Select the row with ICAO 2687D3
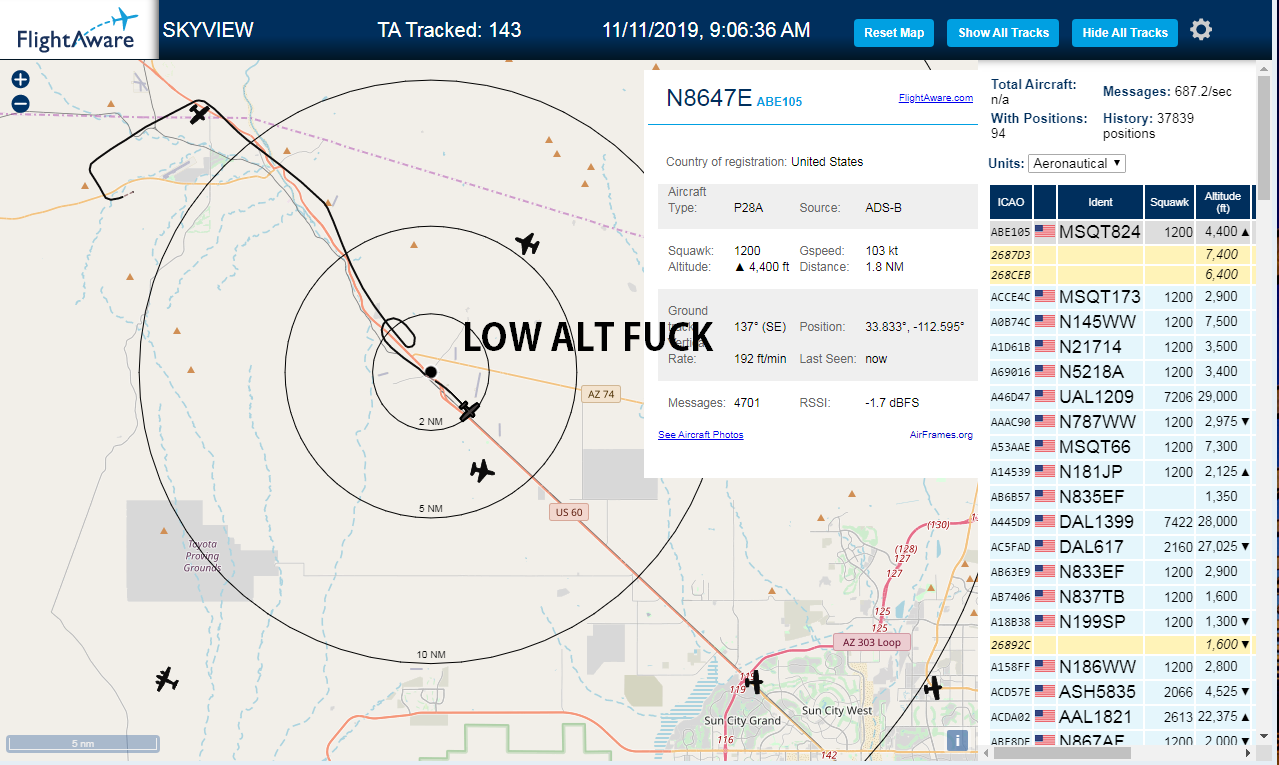The width and height of the screenshot is (1279, 765). (x=1120, y=255)
